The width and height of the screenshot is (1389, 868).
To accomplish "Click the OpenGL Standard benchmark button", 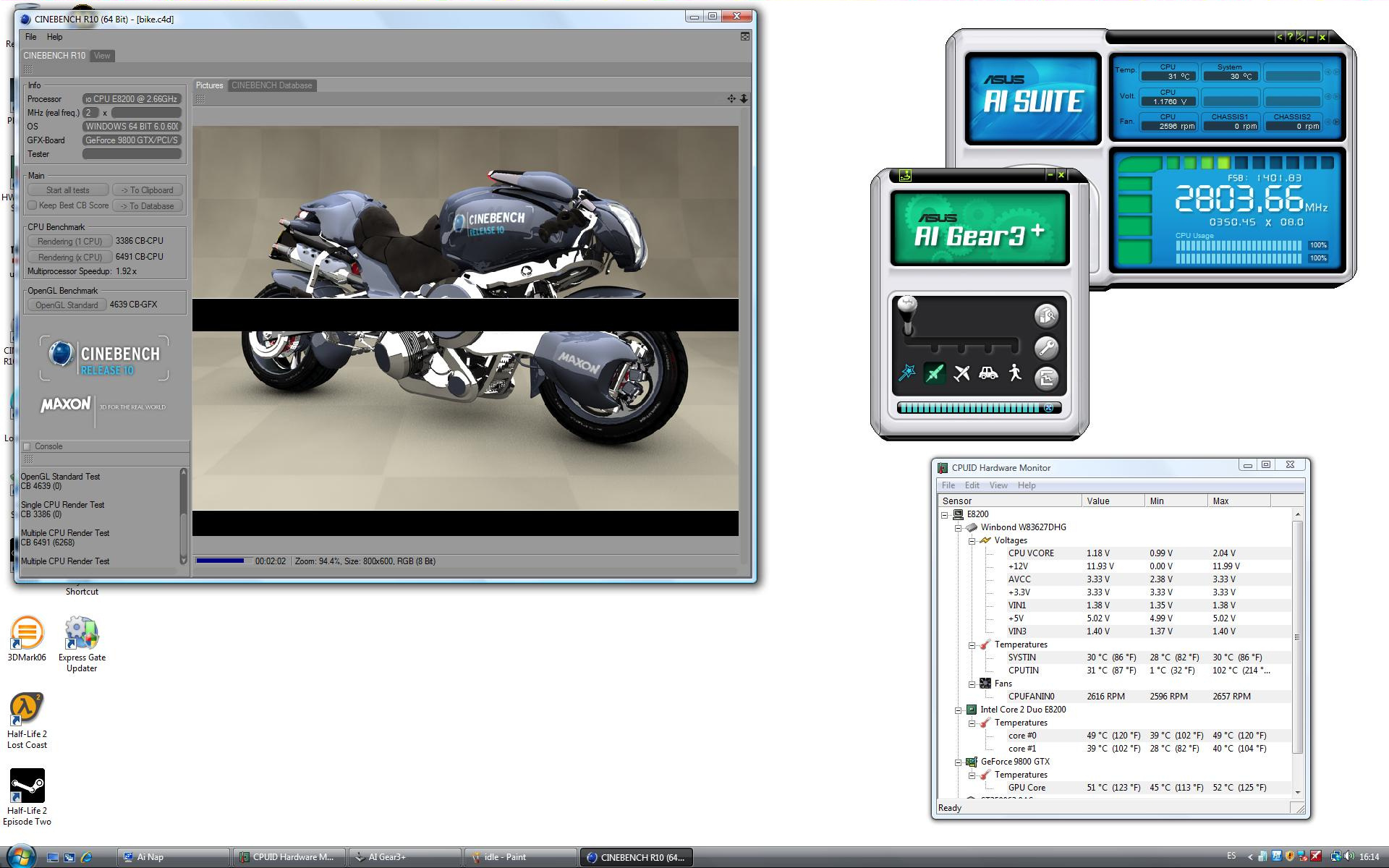I will 67,305.
